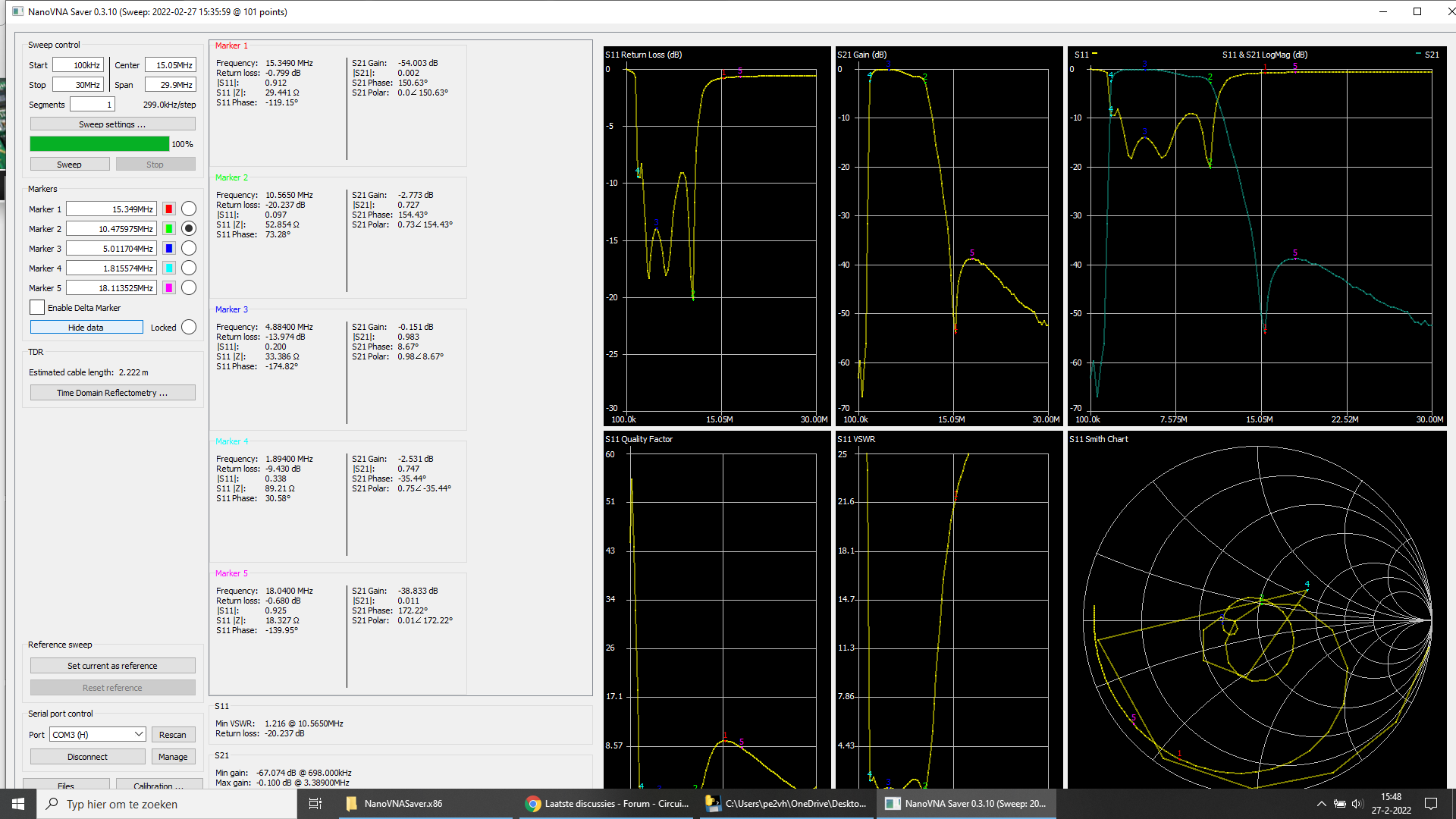Click the Marker 5 frequency field
The image size is (1456, 819).
click(x=111, y=287)
